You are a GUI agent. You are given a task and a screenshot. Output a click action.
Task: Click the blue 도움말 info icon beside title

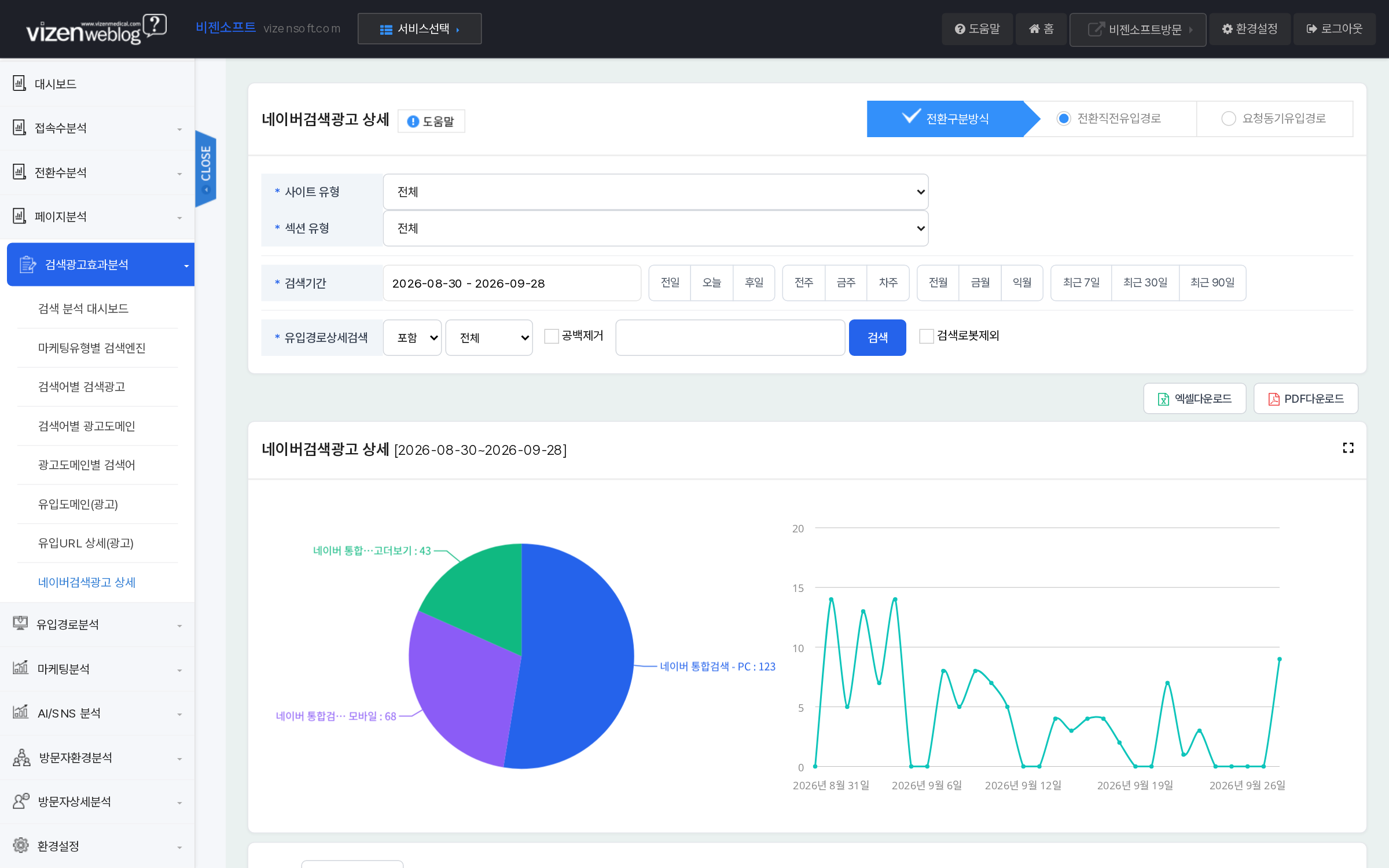click(413, 122)
